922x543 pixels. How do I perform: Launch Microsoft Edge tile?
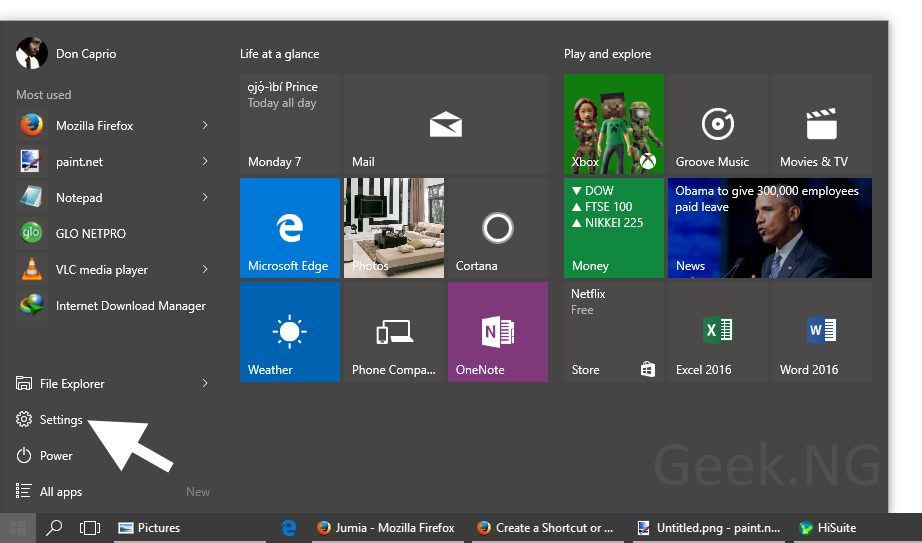coord(290,228)
